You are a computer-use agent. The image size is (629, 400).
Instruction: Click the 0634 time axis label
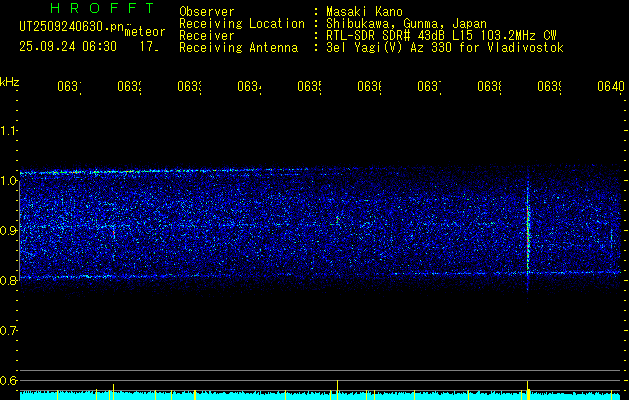point(250,87)
